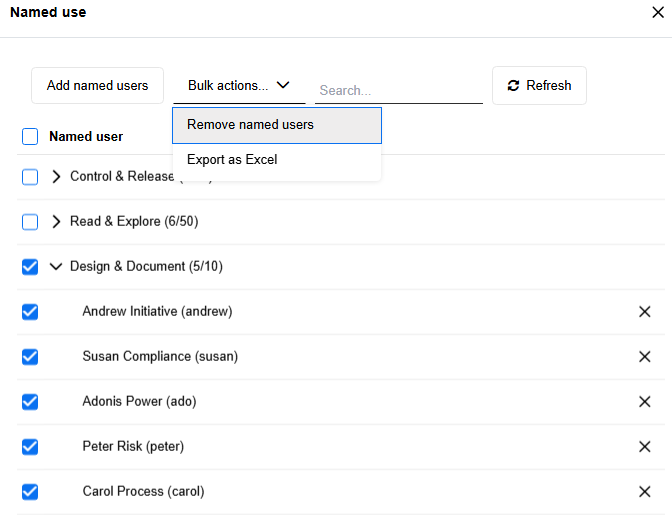672x521 pixels.
Task: Remove Andrew Initiative using its X icon
Action: tap(645, 311)
